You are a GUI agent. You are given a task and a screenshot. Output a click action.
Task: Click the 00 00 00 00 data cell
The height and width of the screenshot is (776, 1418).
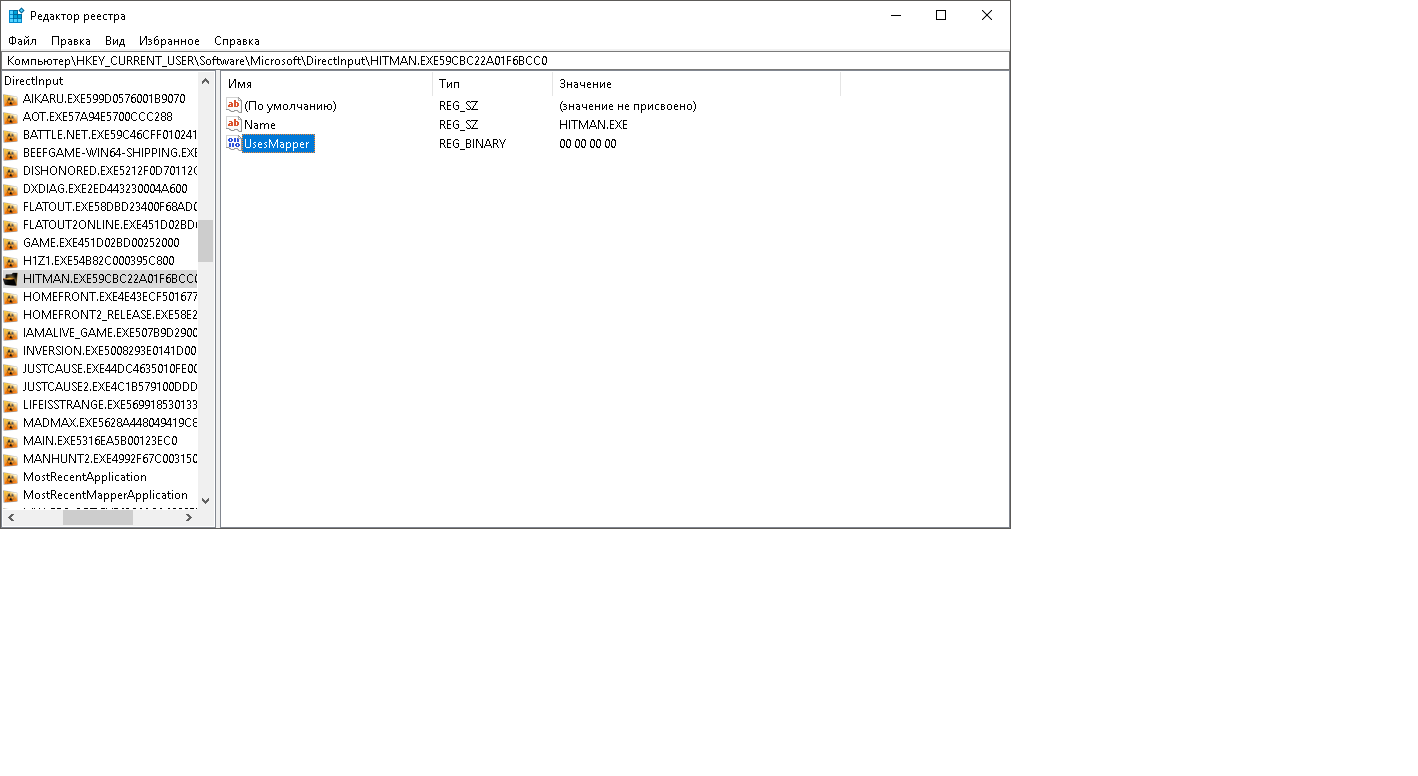pyautogui.click(x=588, y=144)
